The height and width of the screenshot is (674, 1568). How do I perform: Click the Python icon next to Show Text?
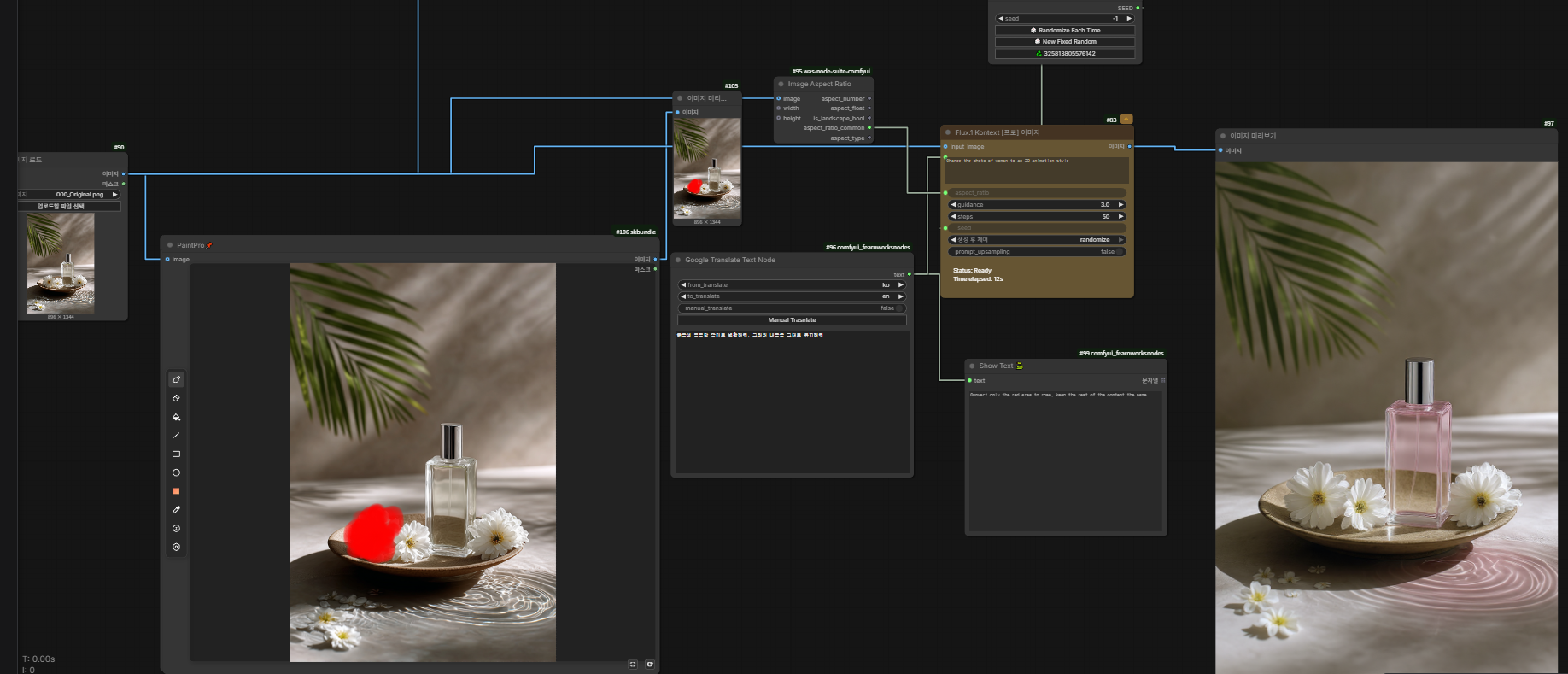coord(1019,366)
